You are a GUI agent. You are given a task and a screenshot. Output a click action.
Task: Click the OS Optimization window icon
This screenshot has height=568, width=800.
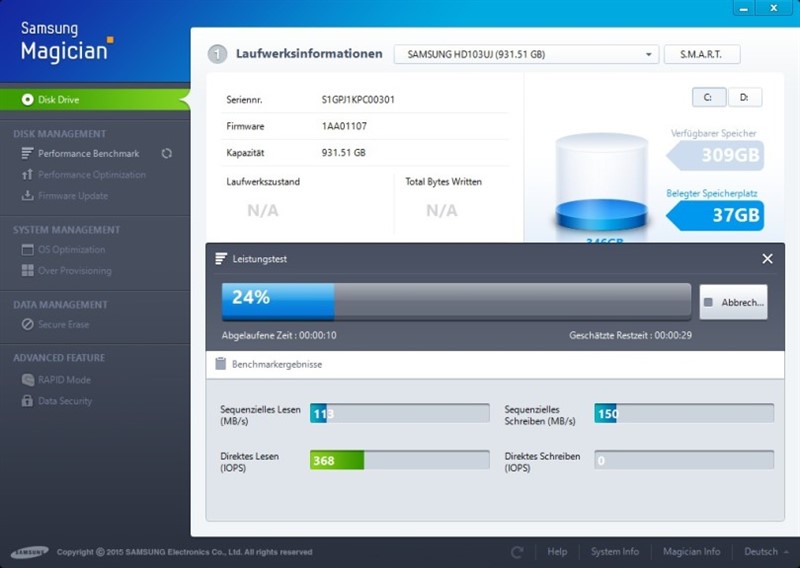pyautogui.click(x=28, y=250)
